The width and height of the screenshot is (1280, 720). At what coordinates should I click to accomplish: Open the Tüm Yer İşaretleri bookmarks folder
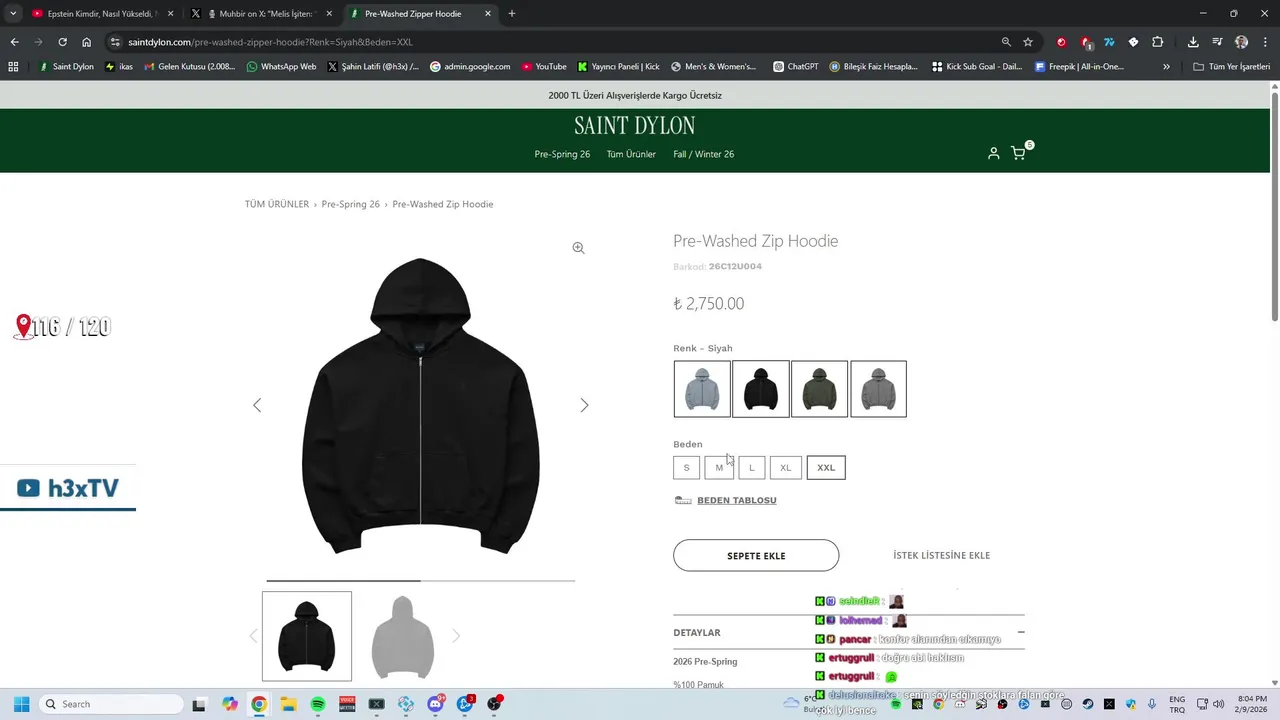(x=1232, y=67)
